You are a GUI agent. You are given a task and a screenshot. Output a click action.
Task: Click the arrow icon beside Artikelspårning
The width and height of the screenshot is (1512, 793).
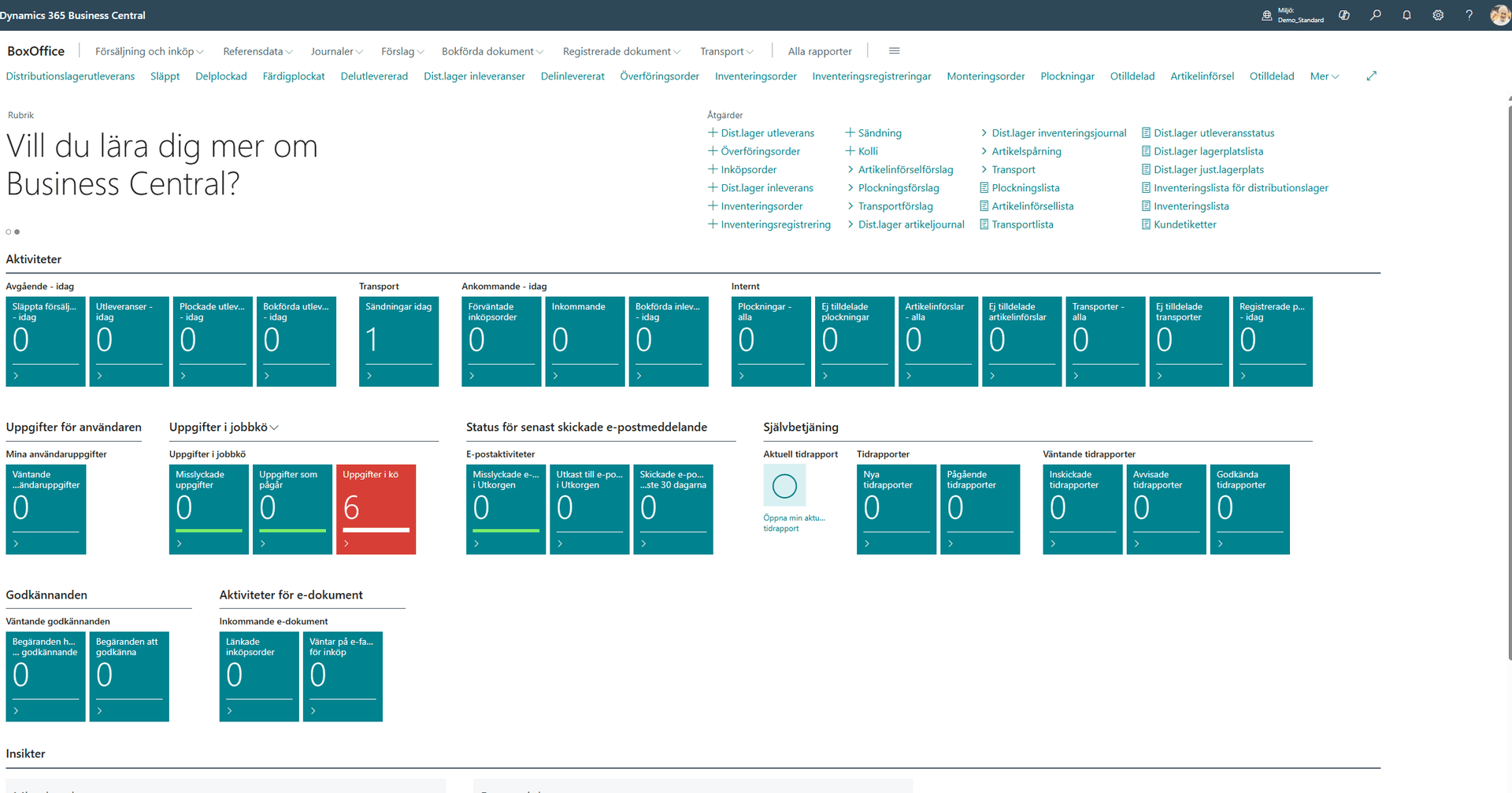point(984,151)
